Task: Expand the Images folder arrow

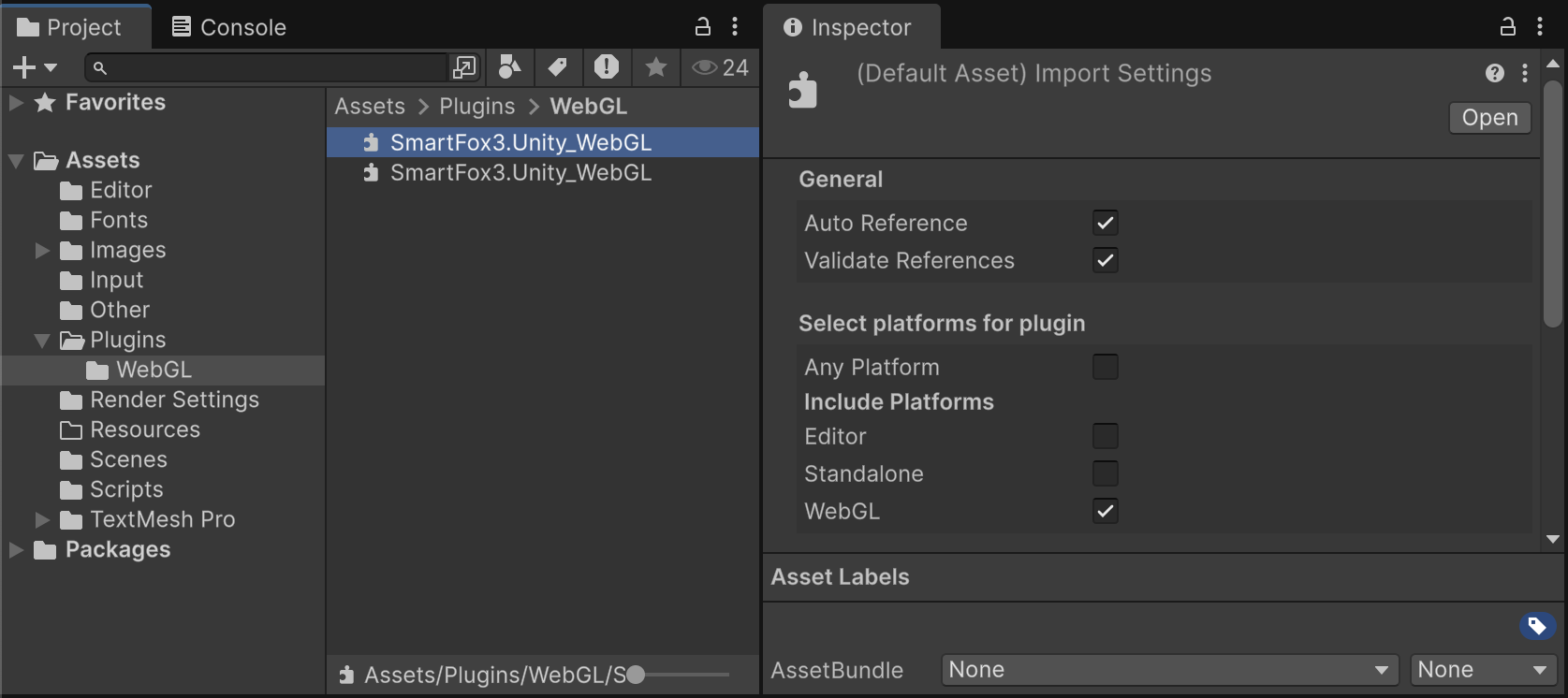Action: point(42,251)
